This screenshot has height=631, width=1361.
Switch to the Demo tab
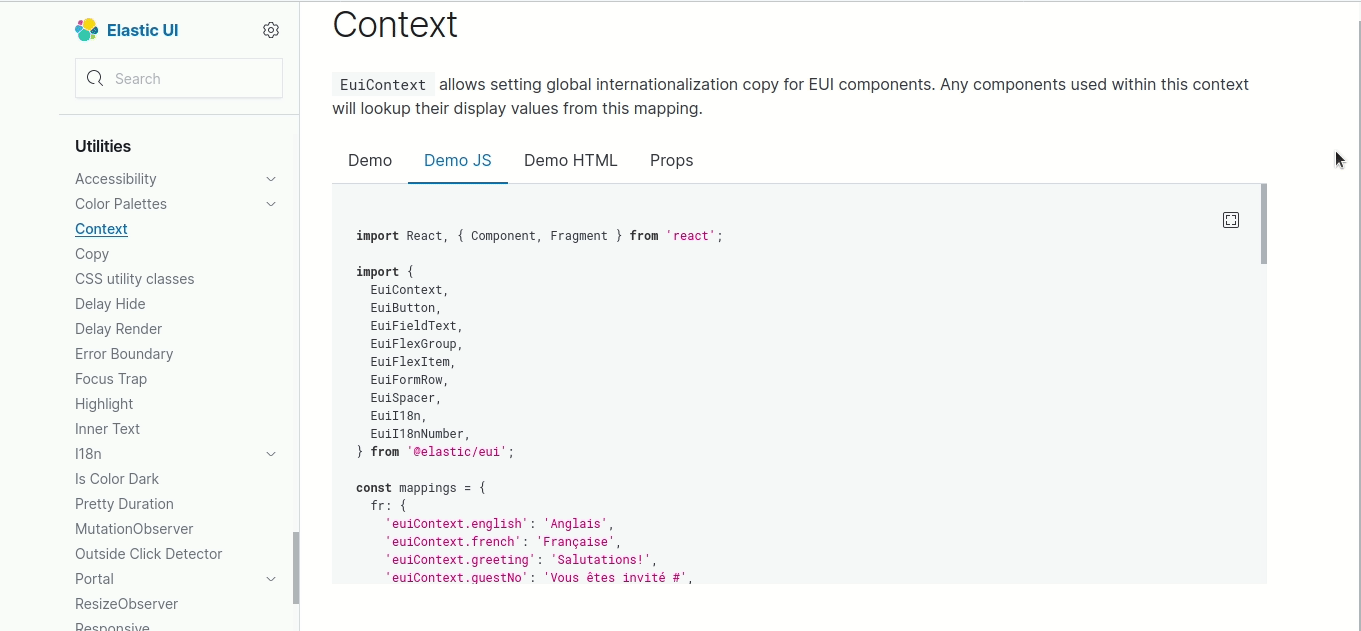pyautogui.click(x=370, y=160)
